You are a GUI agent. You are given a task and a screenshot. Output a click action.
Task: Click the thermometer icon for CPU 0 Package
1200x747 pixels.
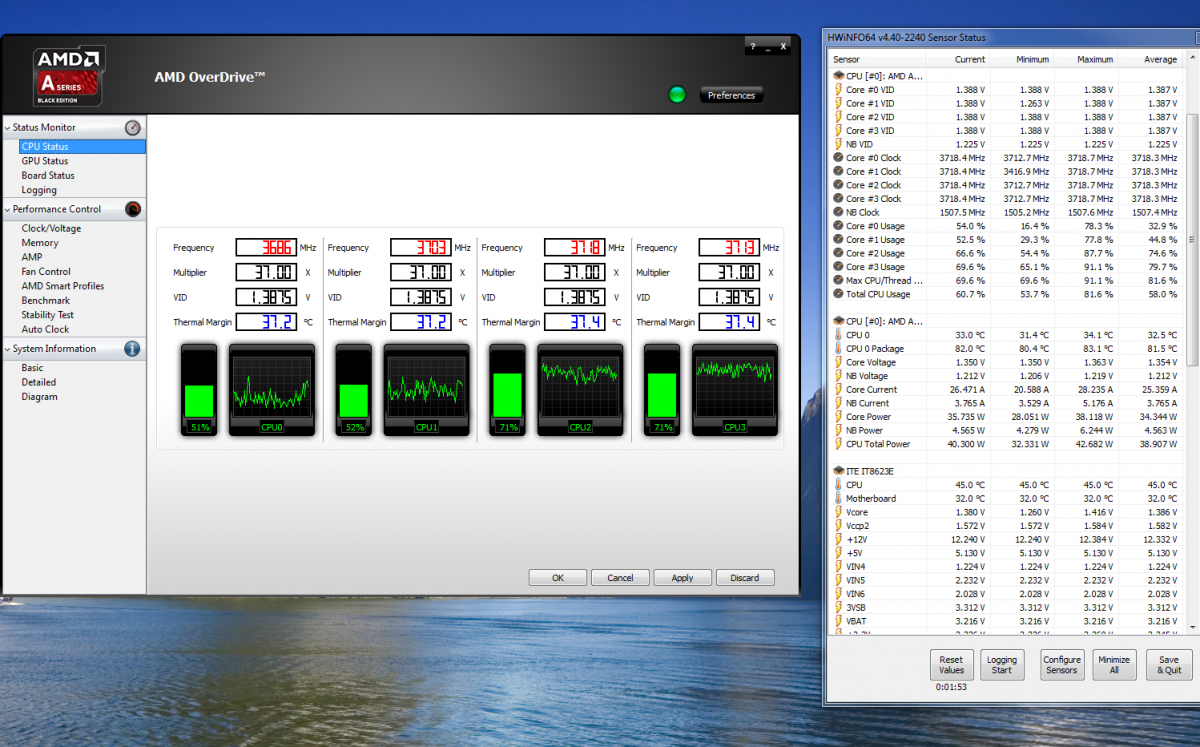(838, 349)
